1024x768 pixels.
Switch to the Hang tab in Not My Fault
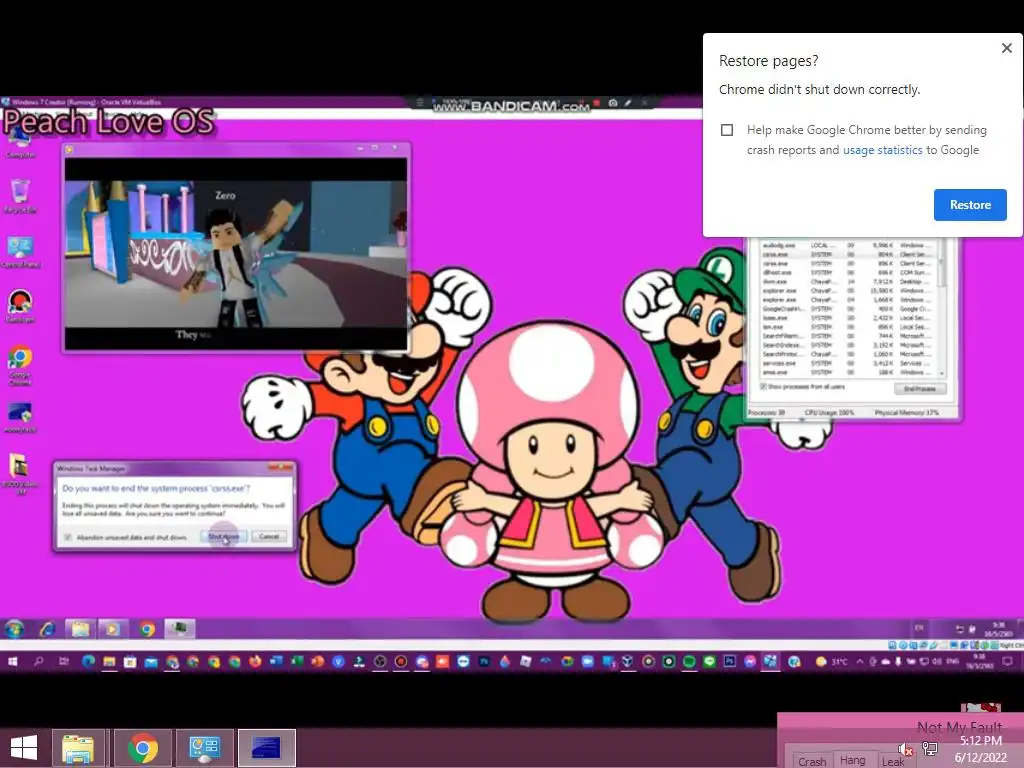click(852, 760)
